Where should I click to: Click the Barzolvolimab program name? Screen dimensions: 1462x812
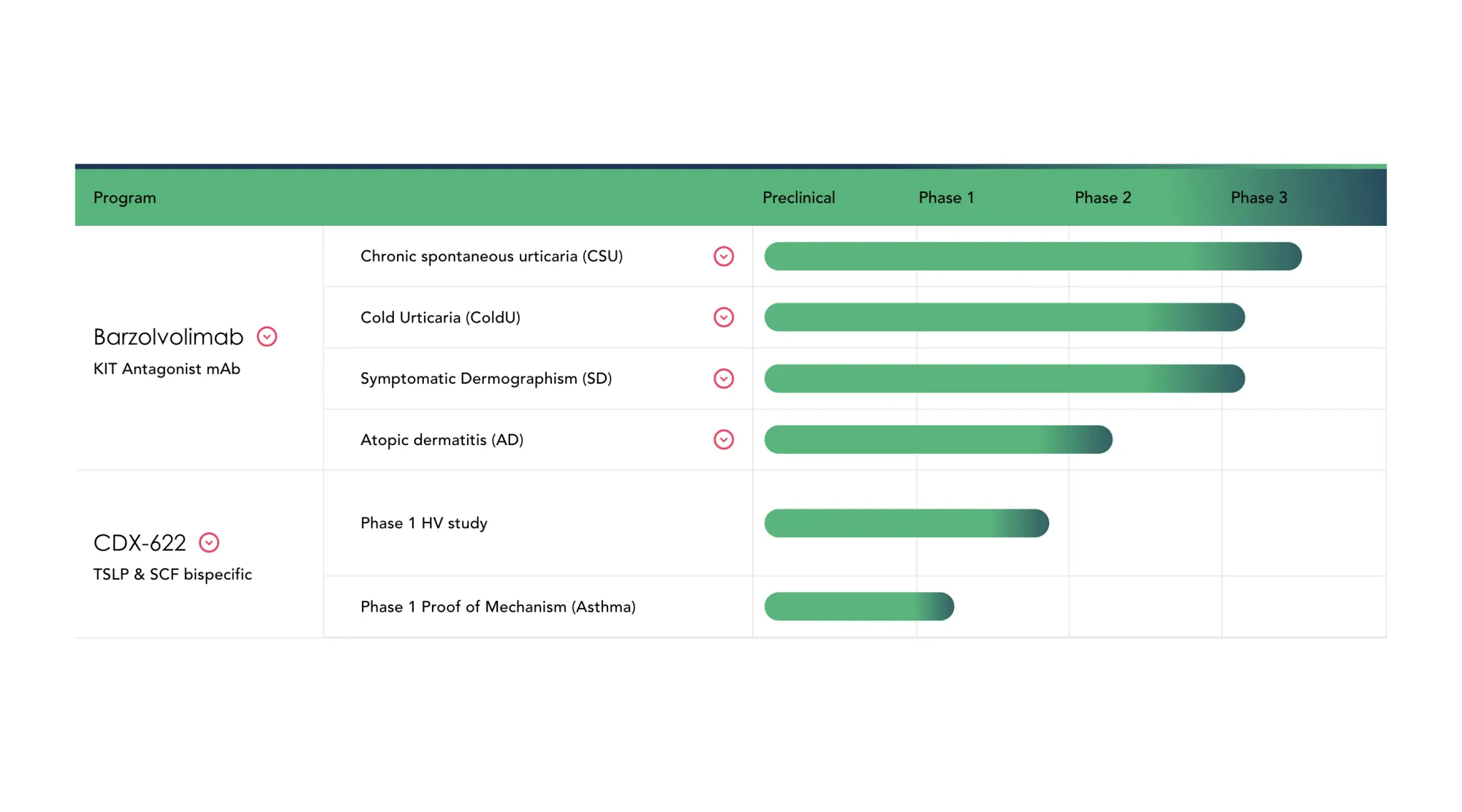pyautogui.click(x=168, y=336)
